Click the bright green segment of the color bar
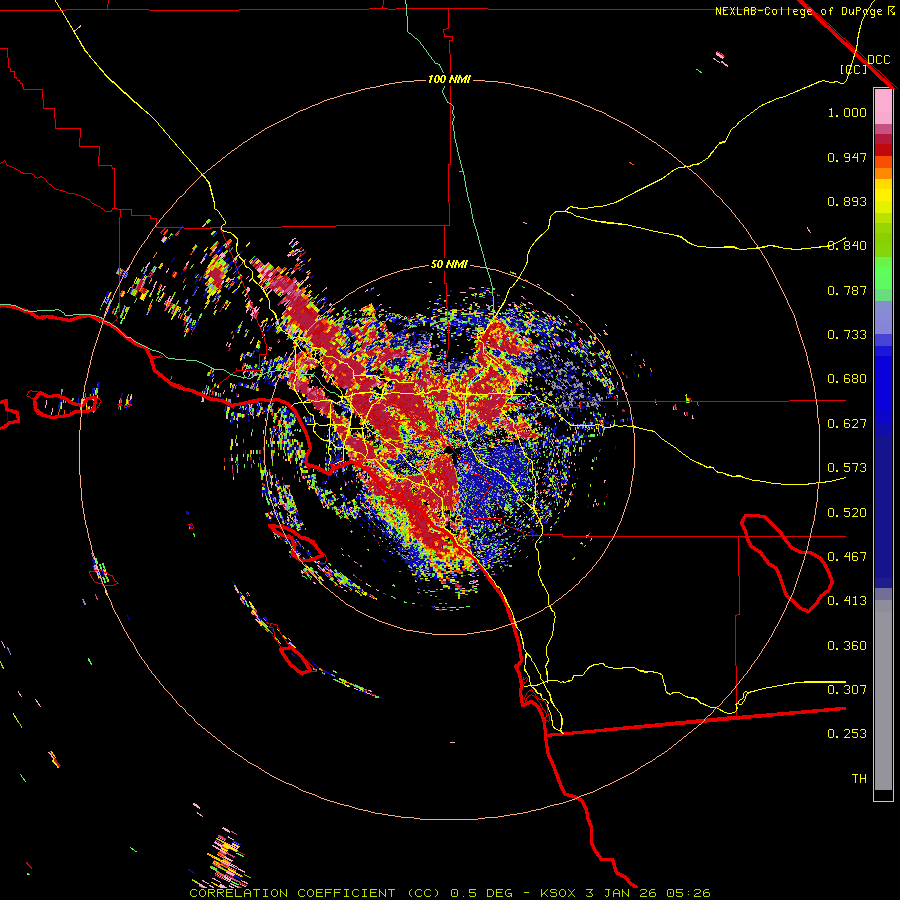This screenshot has height=900, width=900. pos(883,272)
